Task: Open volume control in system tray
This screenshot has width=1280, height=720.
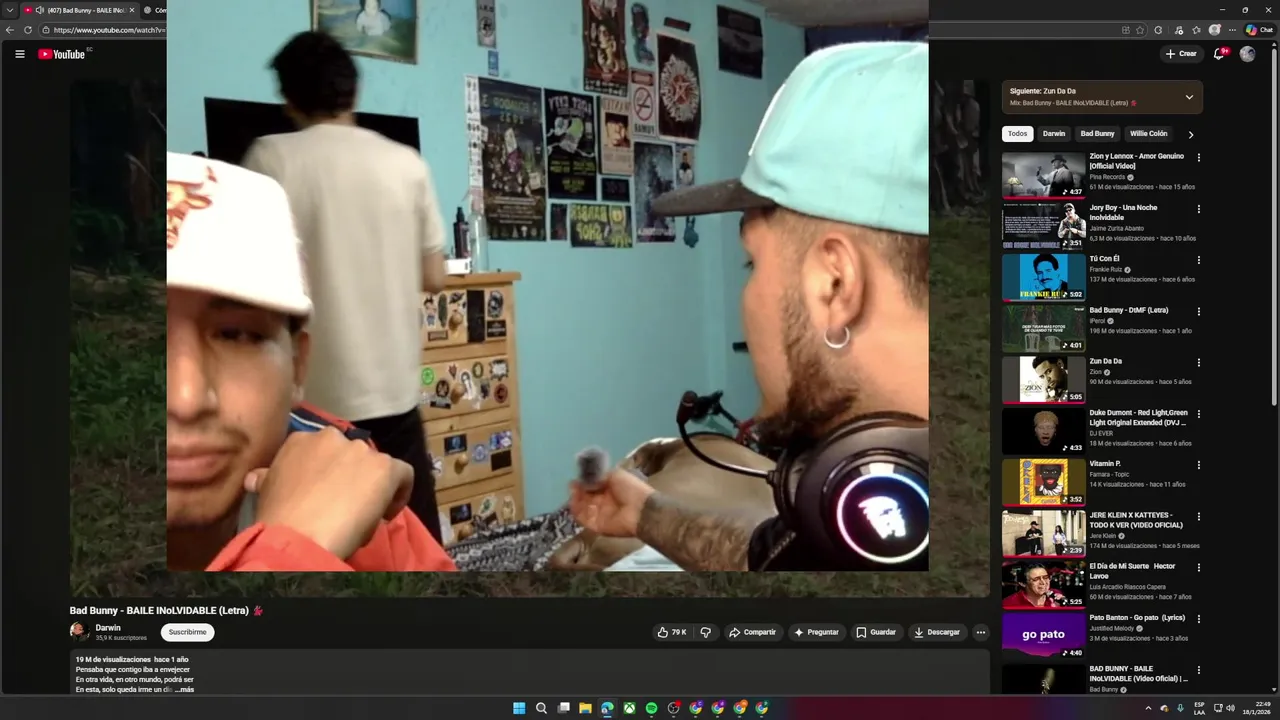Action: (1230, 708)
